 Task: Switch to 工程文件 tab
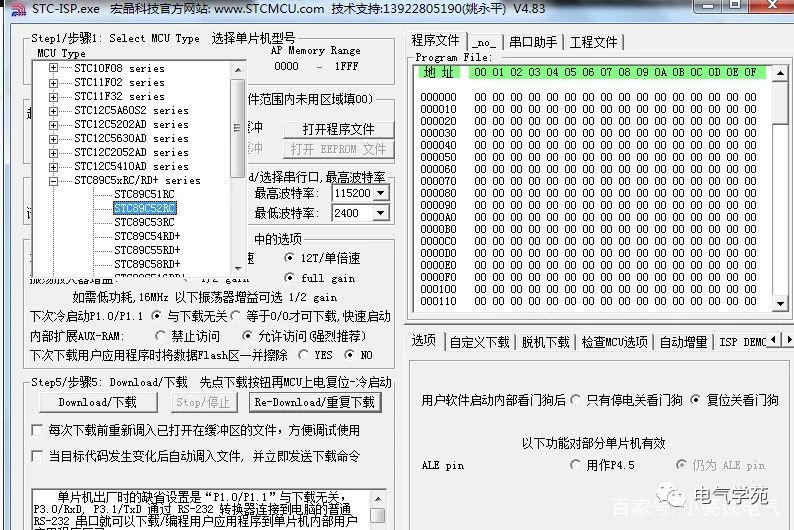point(594,42)
